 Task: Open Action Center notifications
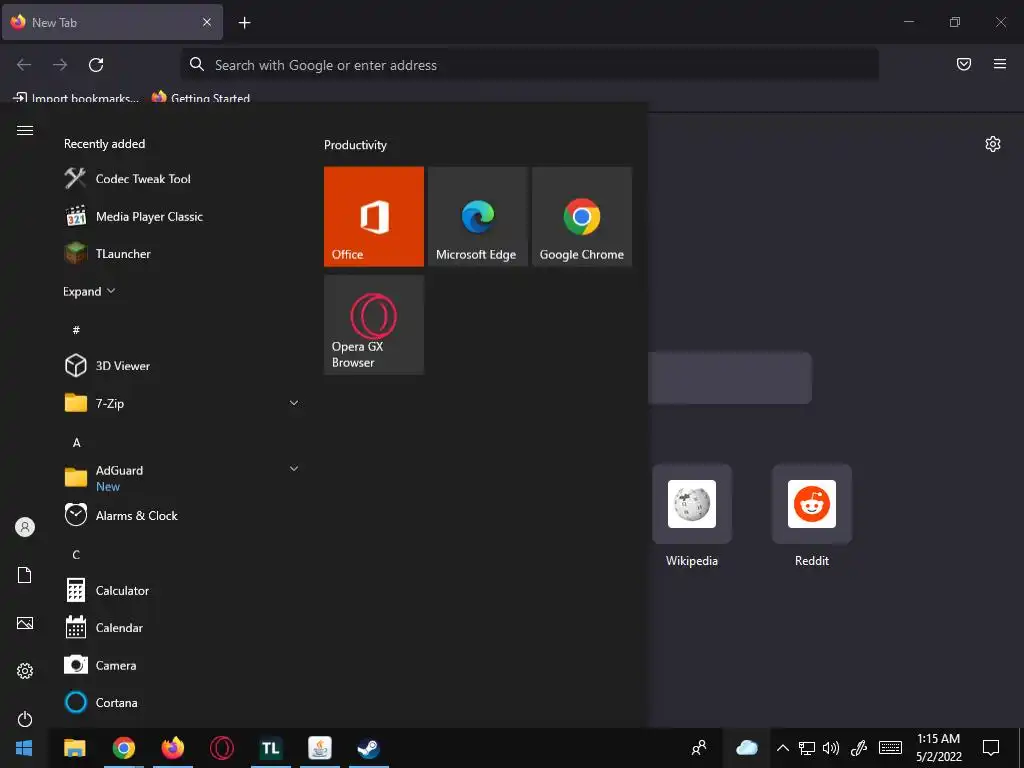991,748
